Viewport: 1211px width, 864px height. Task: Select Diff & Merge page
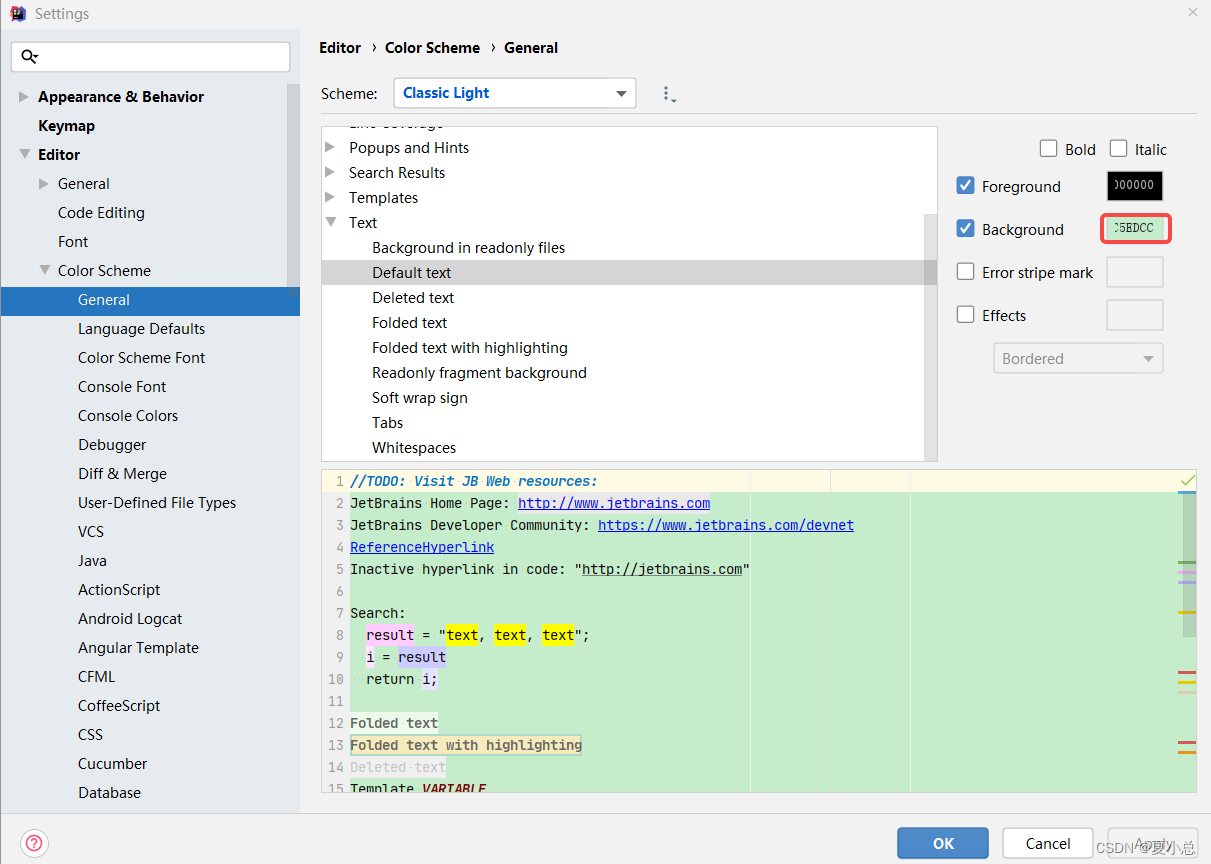(x=122, y=474)
